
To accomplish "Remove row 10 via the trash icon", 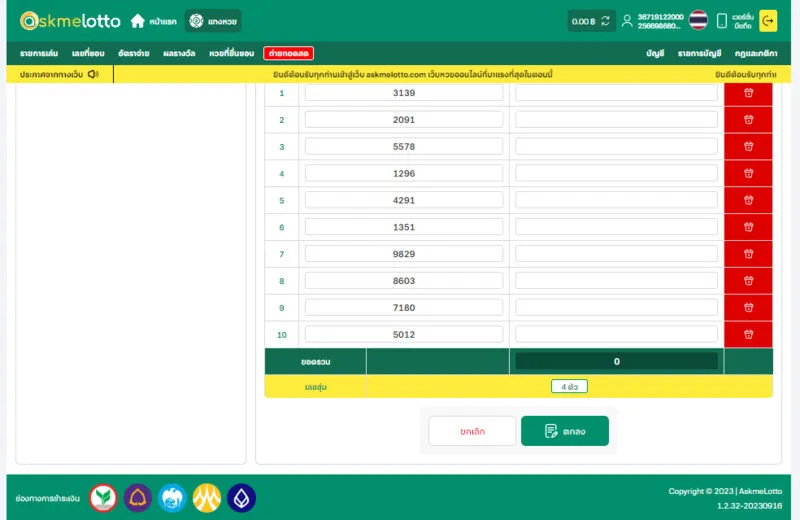I will [x=748, y=334].
